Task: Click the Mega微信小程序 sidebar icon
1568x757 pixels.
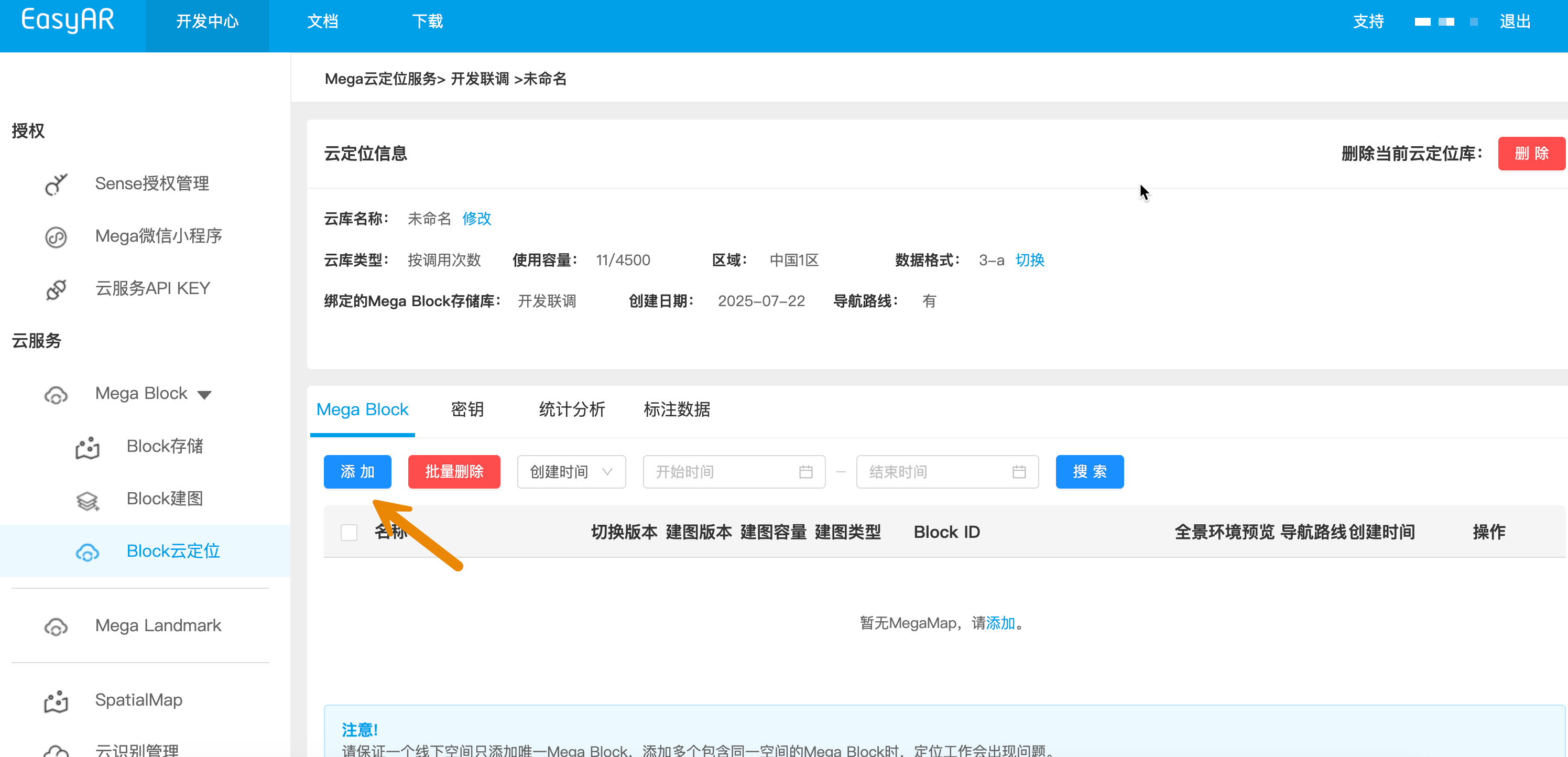Action: (x=56, y=236)
